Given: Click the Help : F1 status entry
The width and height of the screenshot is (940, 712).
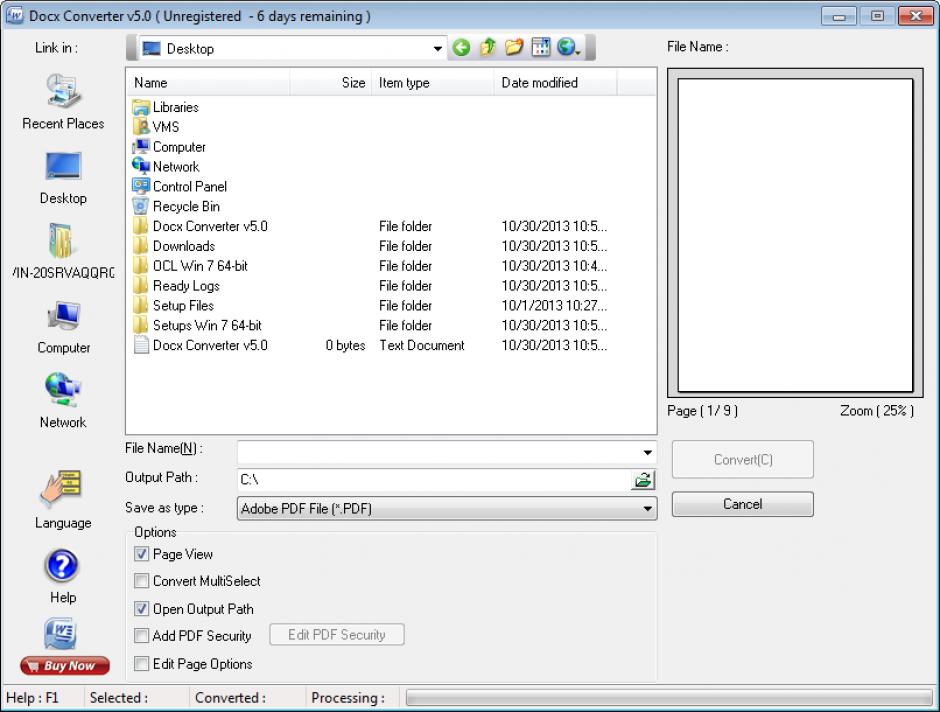Looking at the screenshot, I should pyautogui.click(x=32, y=698).
